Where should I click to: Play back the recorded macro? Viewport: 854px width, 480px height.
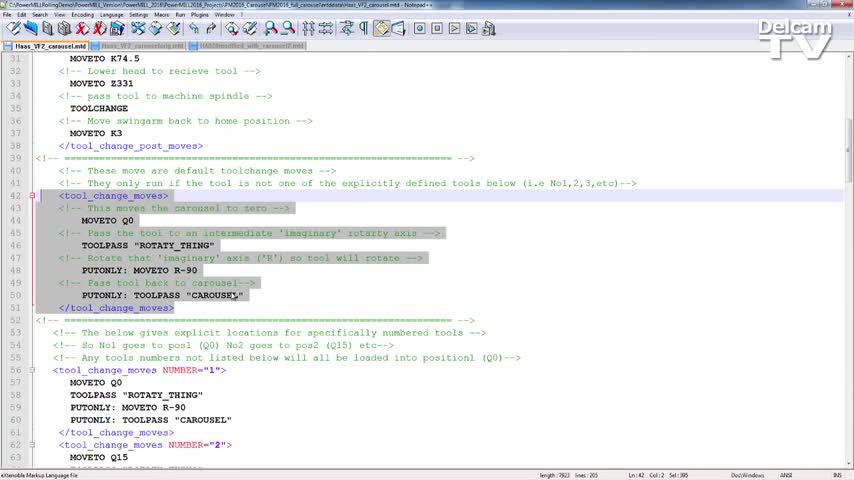[454, 28]
